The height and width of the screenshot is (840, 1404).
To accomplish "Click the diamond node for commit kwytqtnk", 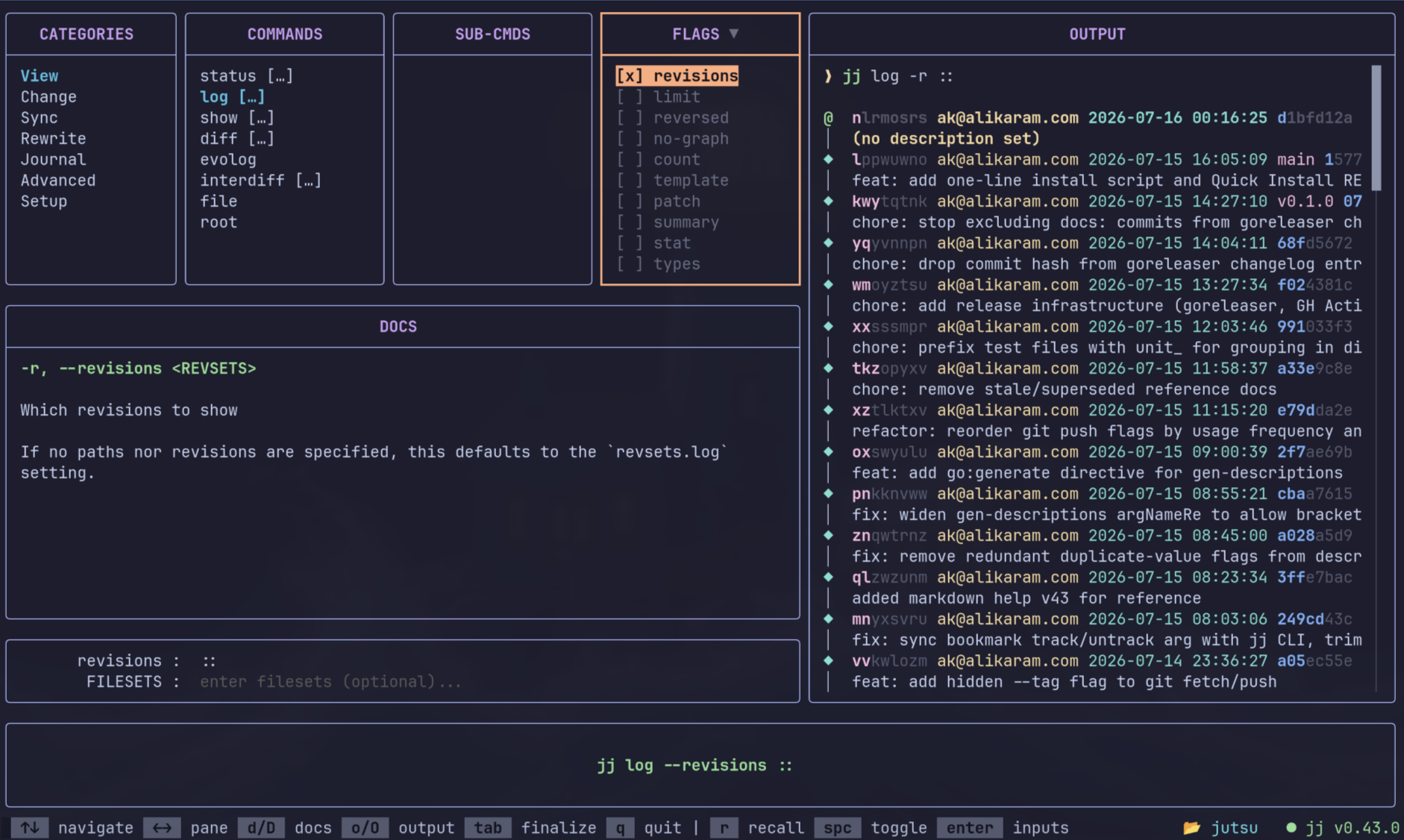I will (828, 201).
